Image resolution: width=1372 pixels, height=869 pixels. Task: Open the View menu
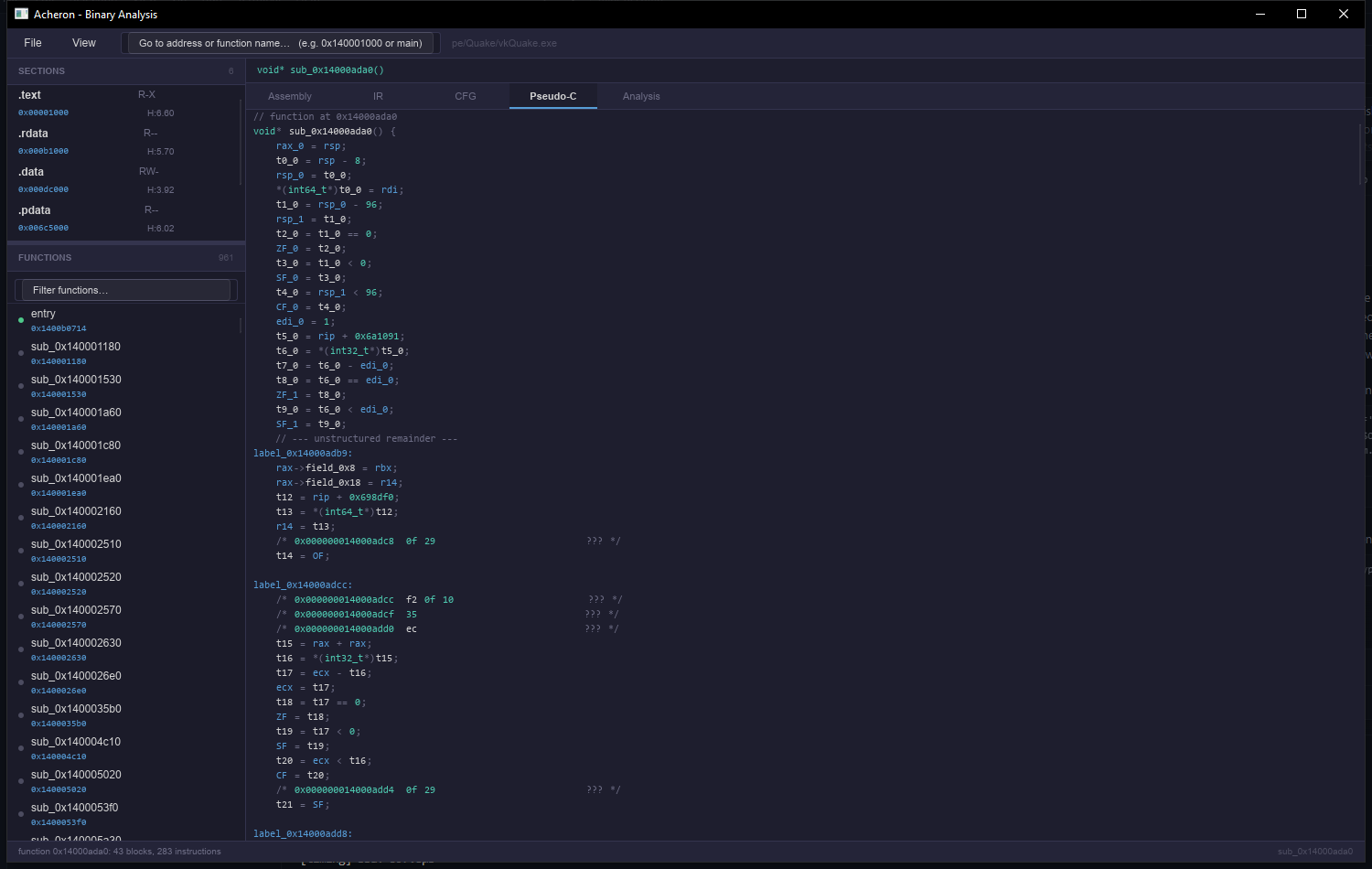coord(84,43)
